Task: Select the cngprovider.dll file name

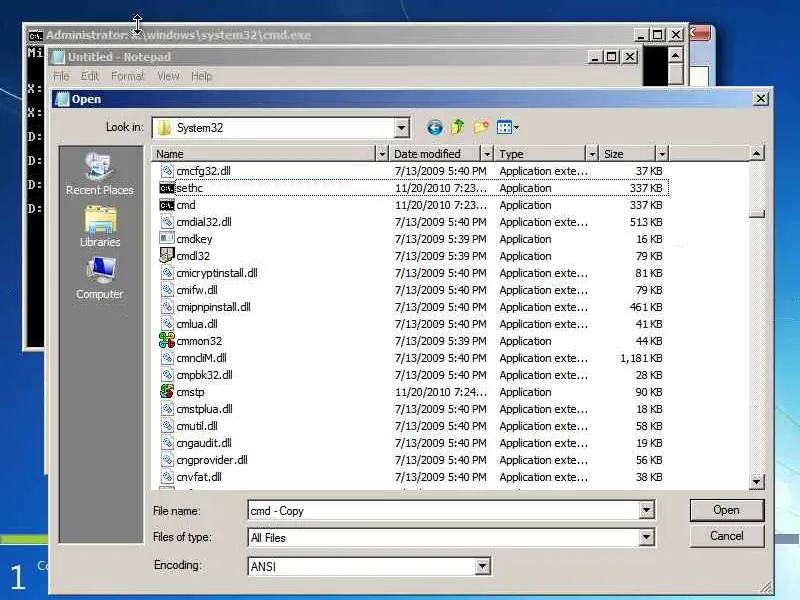Action: tap(212, 460)
